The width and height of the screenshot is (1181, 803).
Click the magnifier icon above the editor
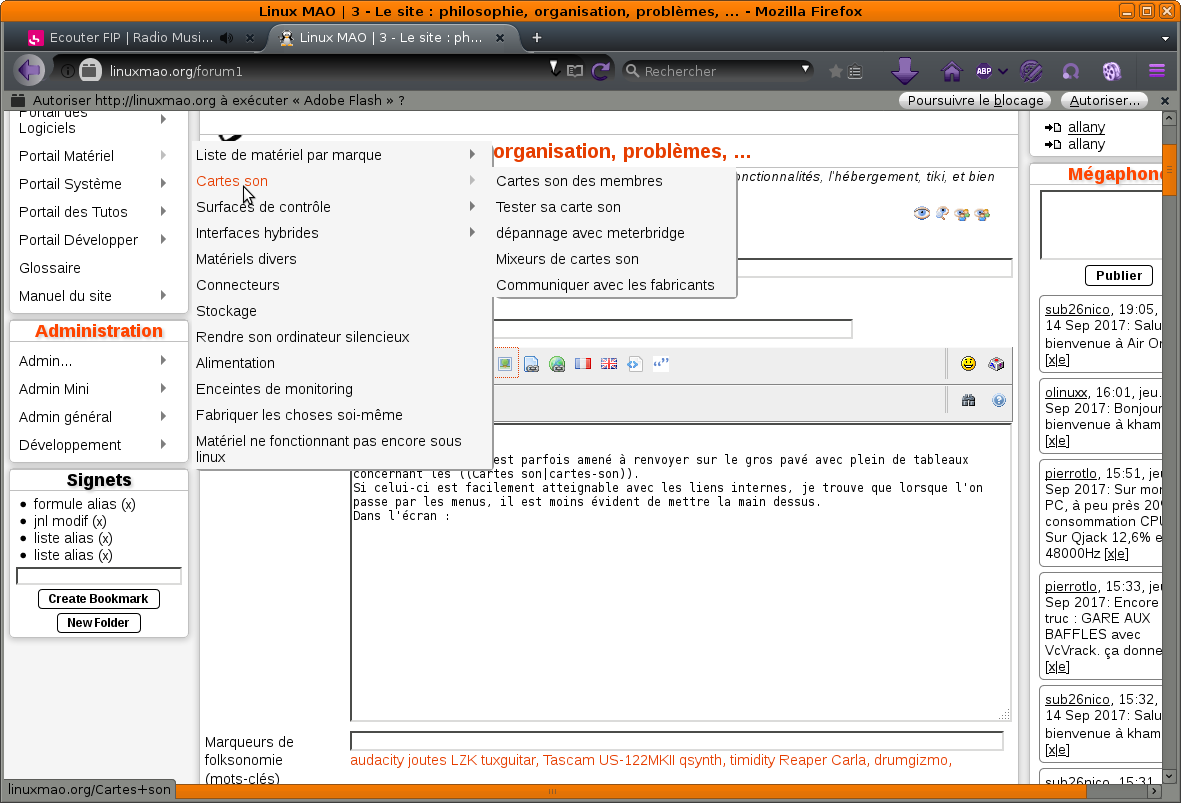coord(942,214)
